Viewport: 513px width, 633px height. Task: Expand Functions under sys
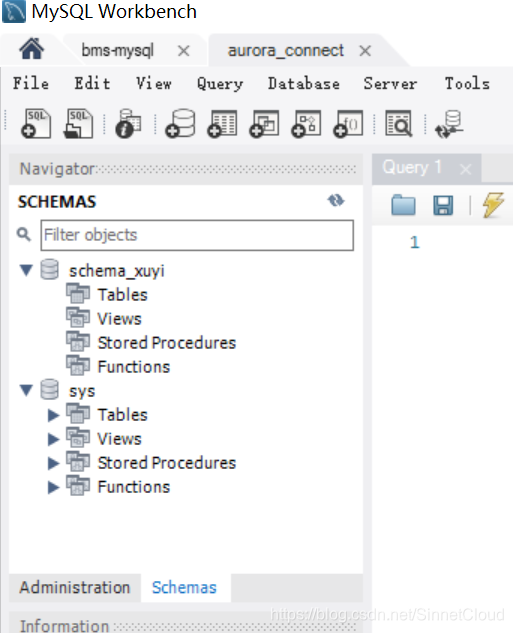pos(53,487)
